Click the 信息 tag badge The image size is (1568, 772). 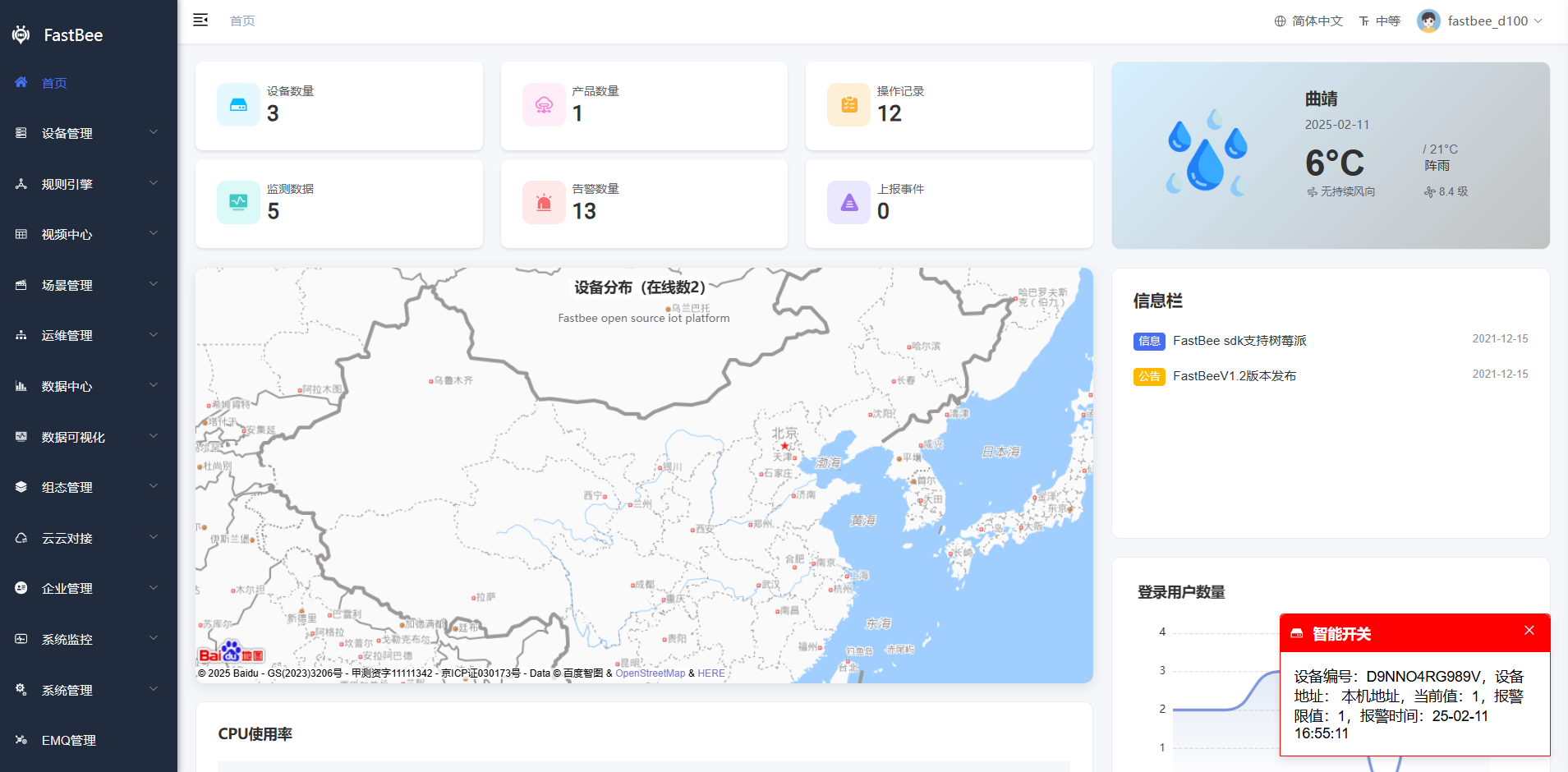[1149, 342]
